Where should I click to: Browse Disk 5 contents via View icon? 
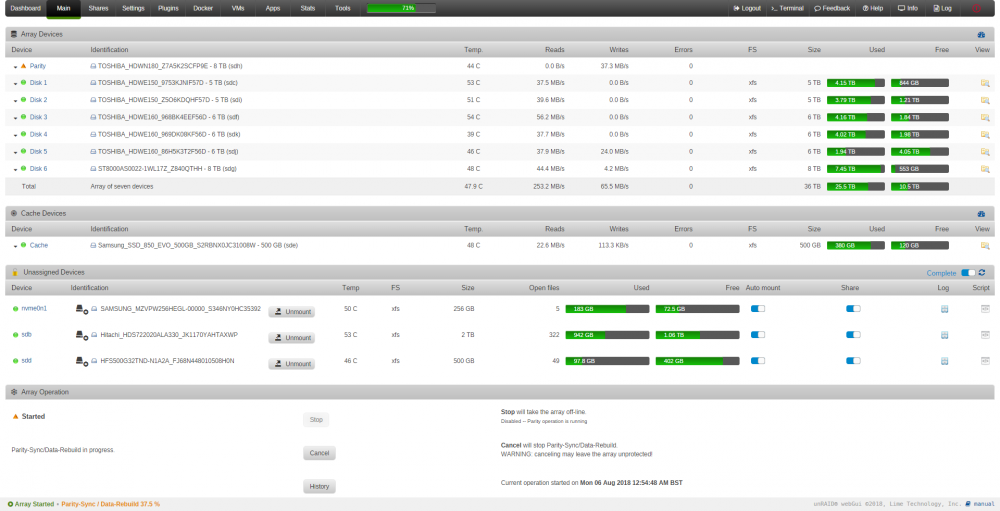(985, 152)
